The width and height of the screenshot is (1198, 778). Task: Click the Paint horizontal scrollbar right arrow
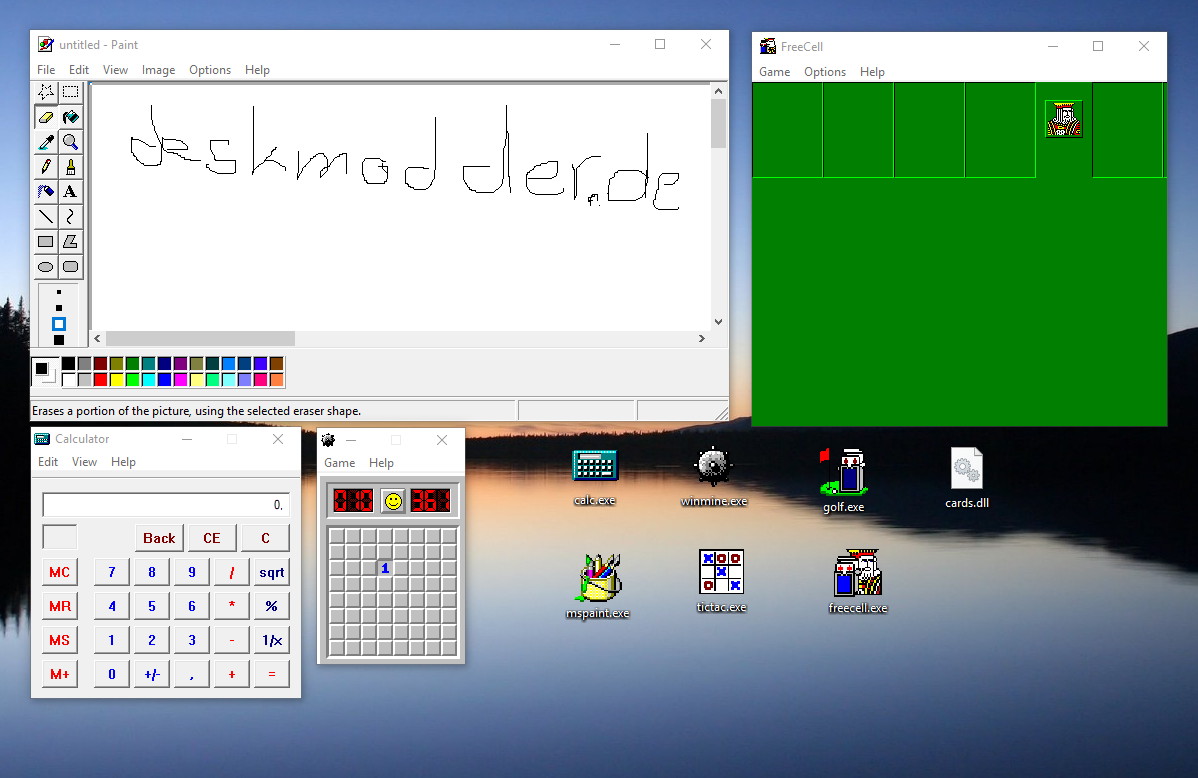click(701, 339)
